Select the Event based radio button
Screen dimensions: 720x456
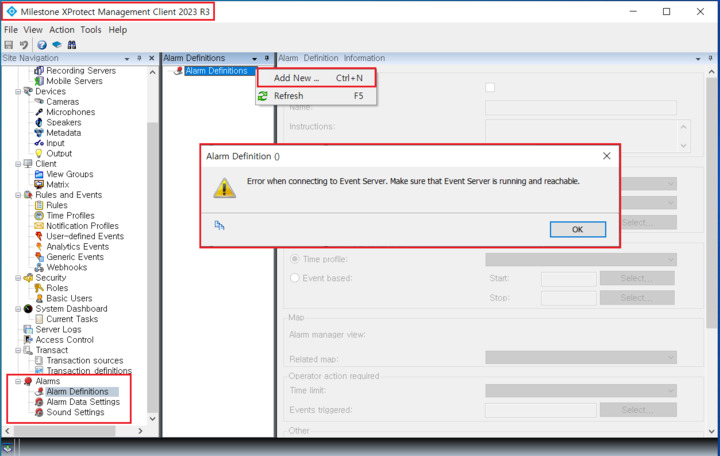294,277
